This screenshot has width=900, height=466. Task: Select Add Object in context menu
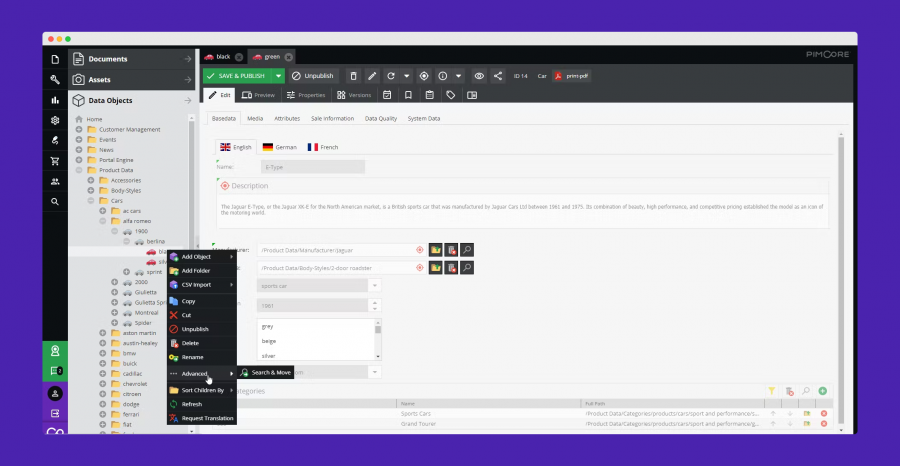click(x=201, y=257)
